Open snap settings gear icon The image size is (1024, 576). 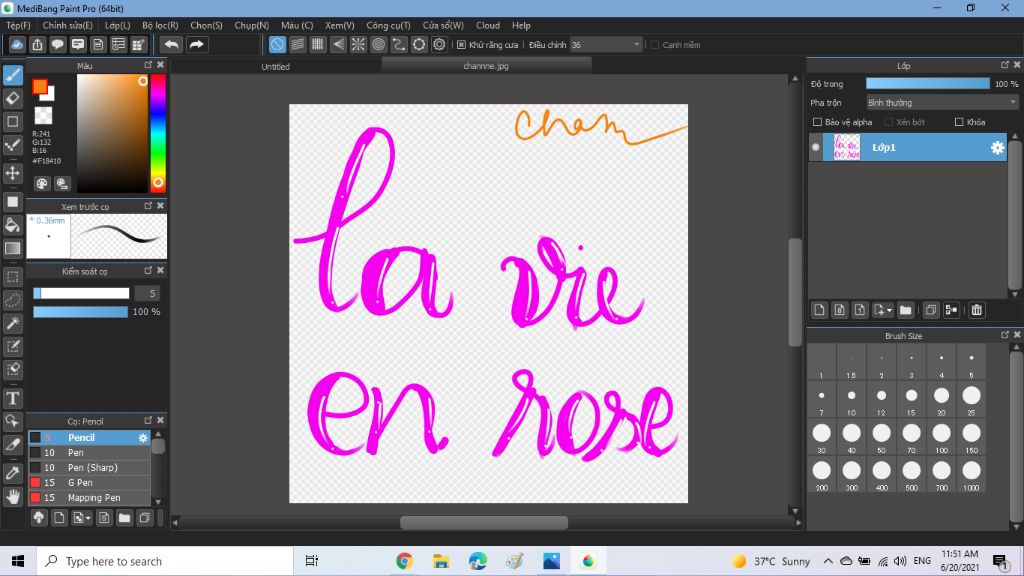[x=440, y=44]
